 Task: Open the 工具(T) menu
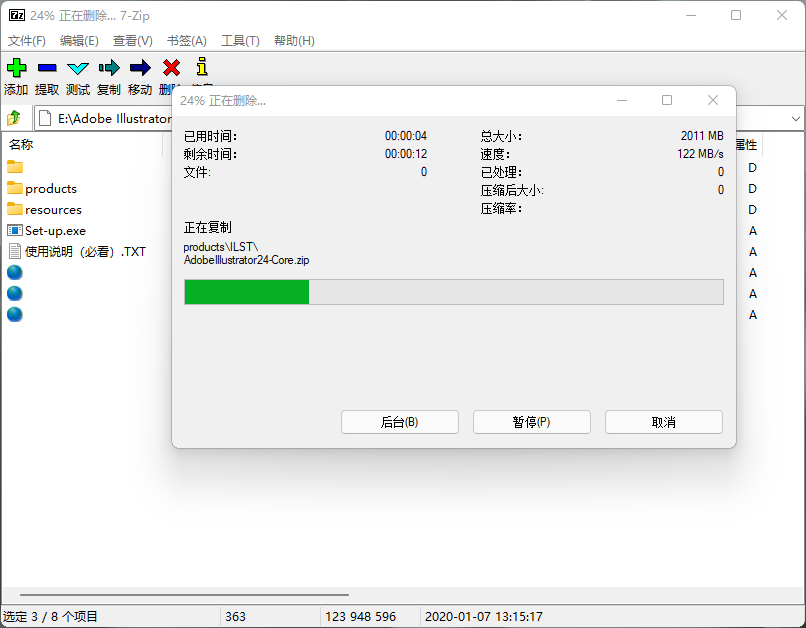(240, 41)
